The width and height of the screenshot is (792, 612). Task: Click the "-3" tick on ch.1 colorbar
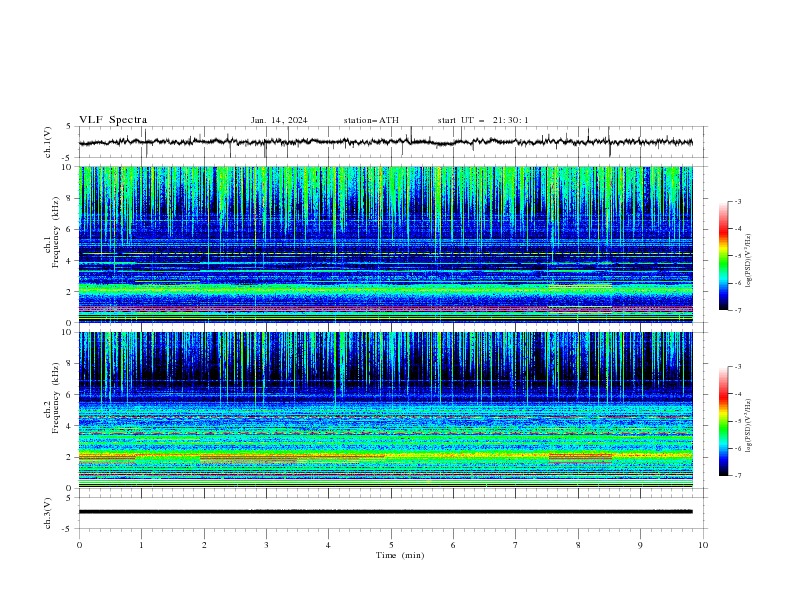(737, 201)
